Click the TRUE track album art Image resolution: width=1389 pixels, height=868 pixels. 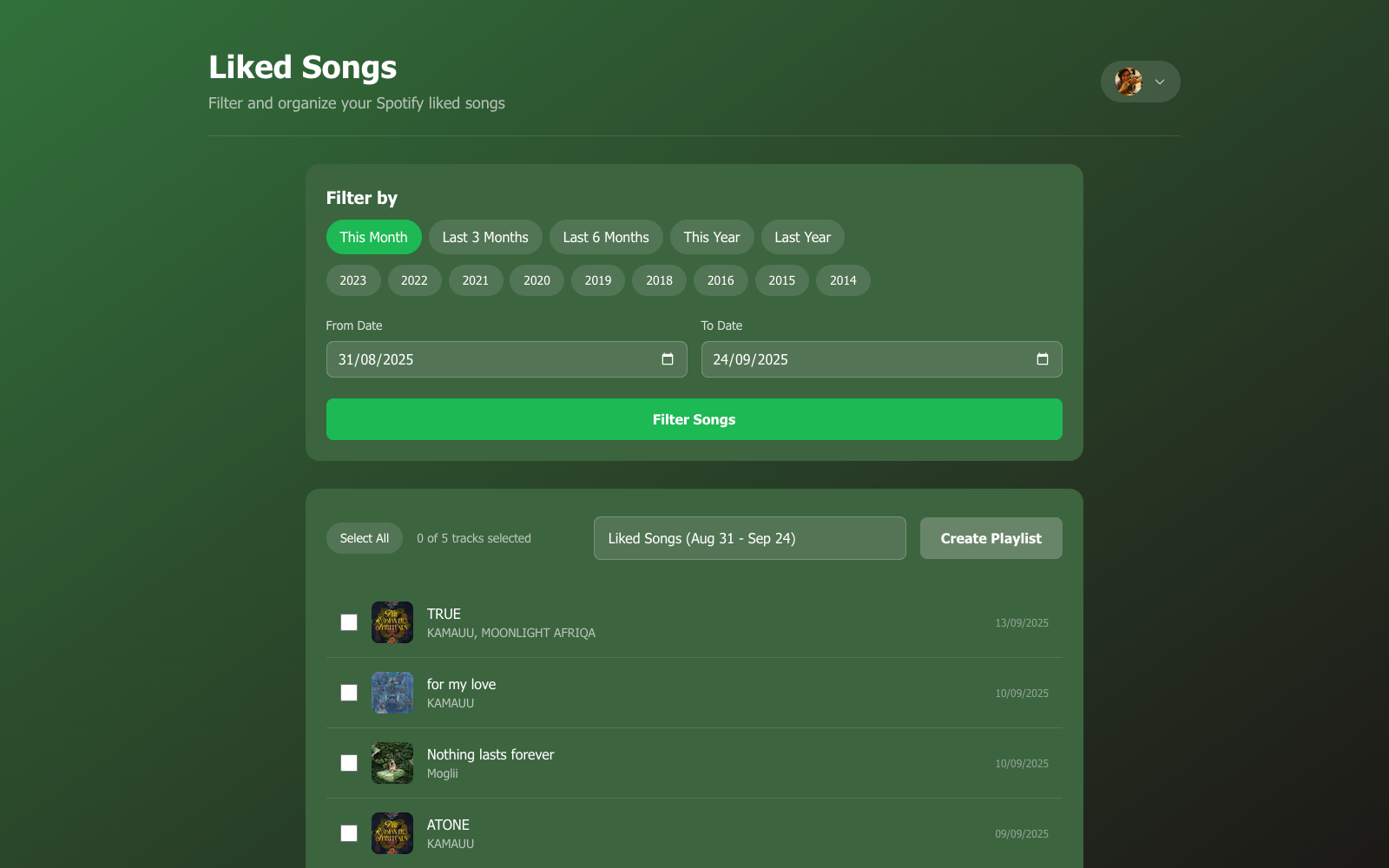392,622
